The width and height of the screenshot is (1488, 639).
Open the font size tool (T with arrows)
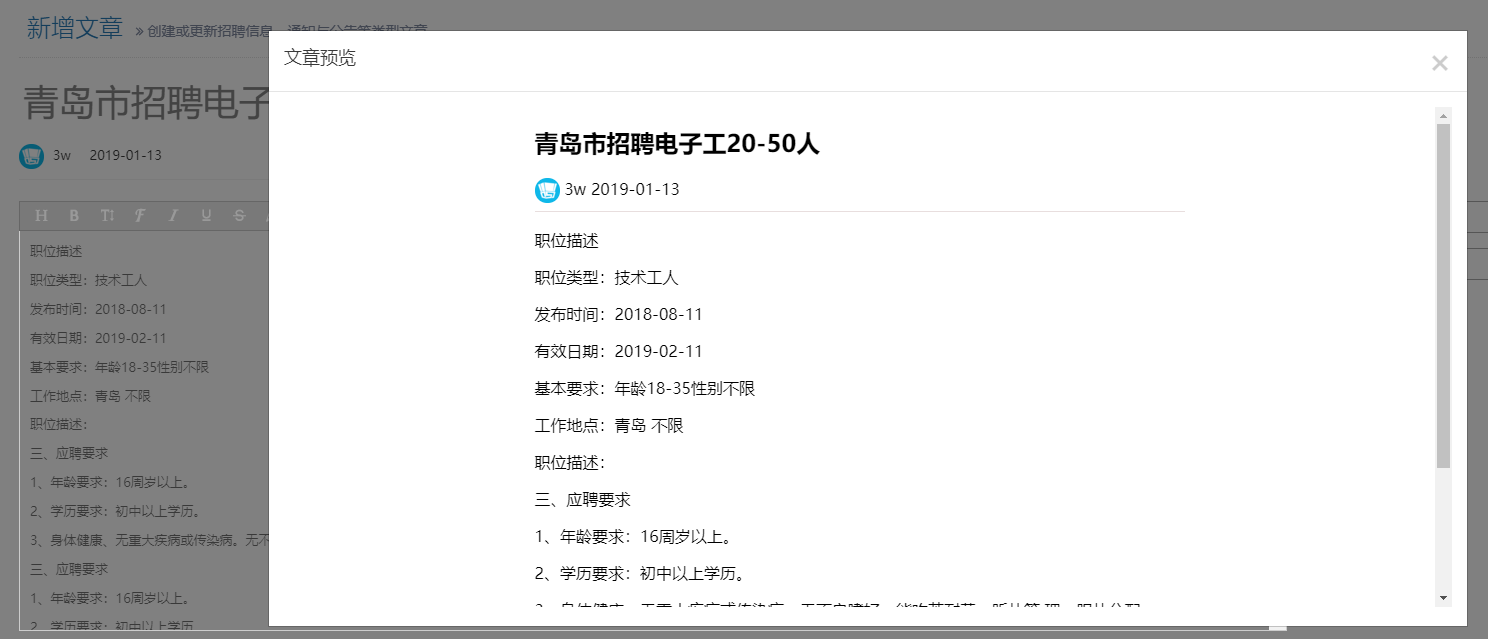tap(105, 215)
